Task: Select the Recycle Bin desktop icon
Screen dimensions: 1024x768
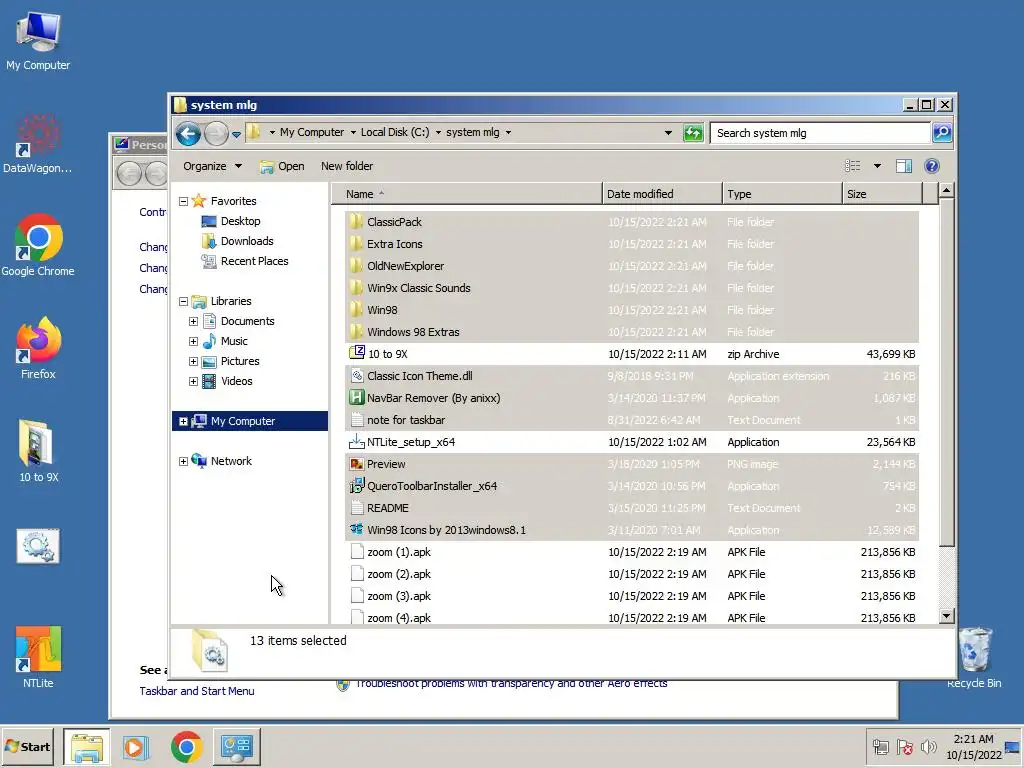Action: (x=974, y=658)
